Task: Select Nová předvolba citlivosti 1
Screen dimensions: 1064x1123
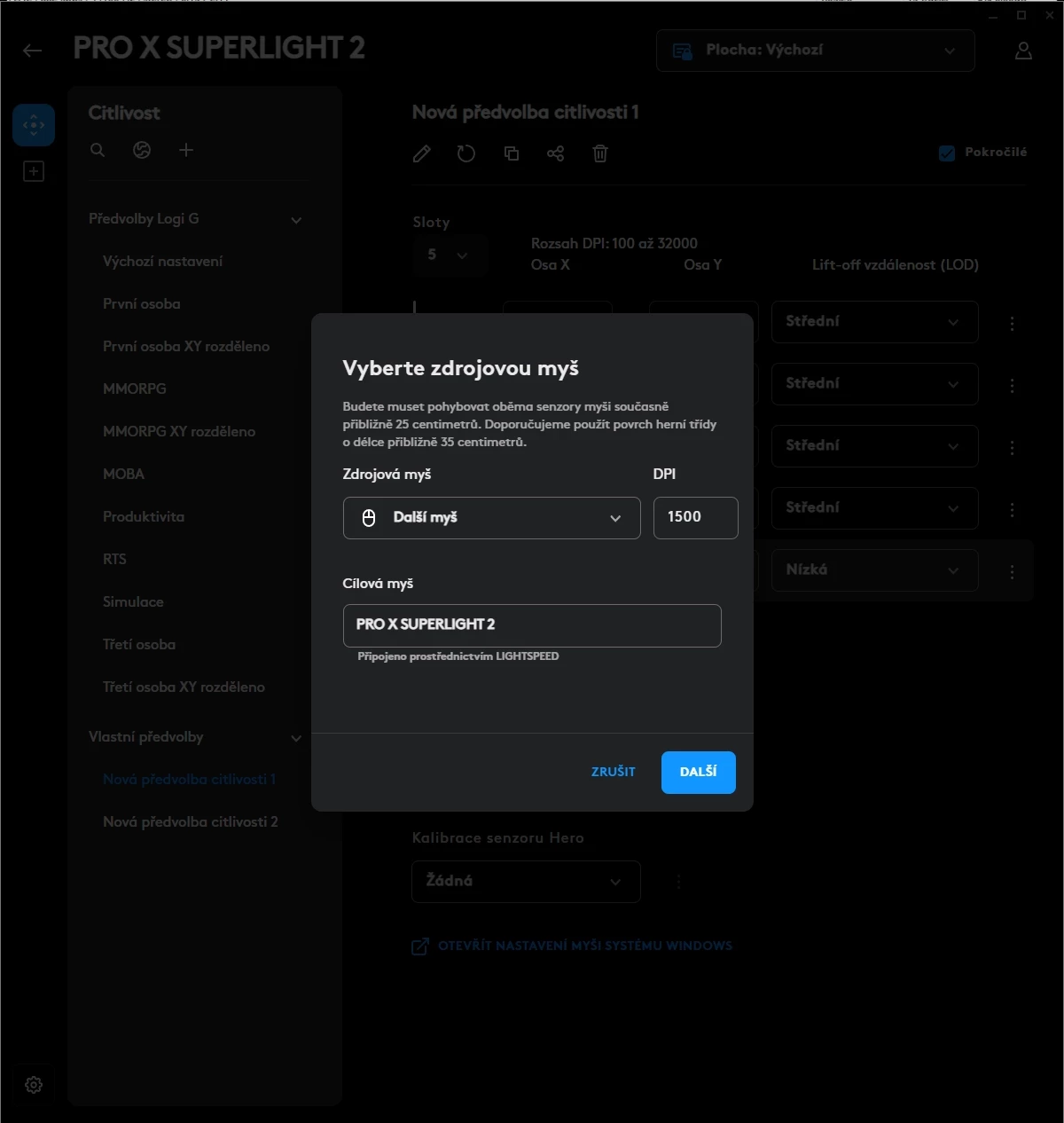Action: pyautogui.click(x=190, y=780)
